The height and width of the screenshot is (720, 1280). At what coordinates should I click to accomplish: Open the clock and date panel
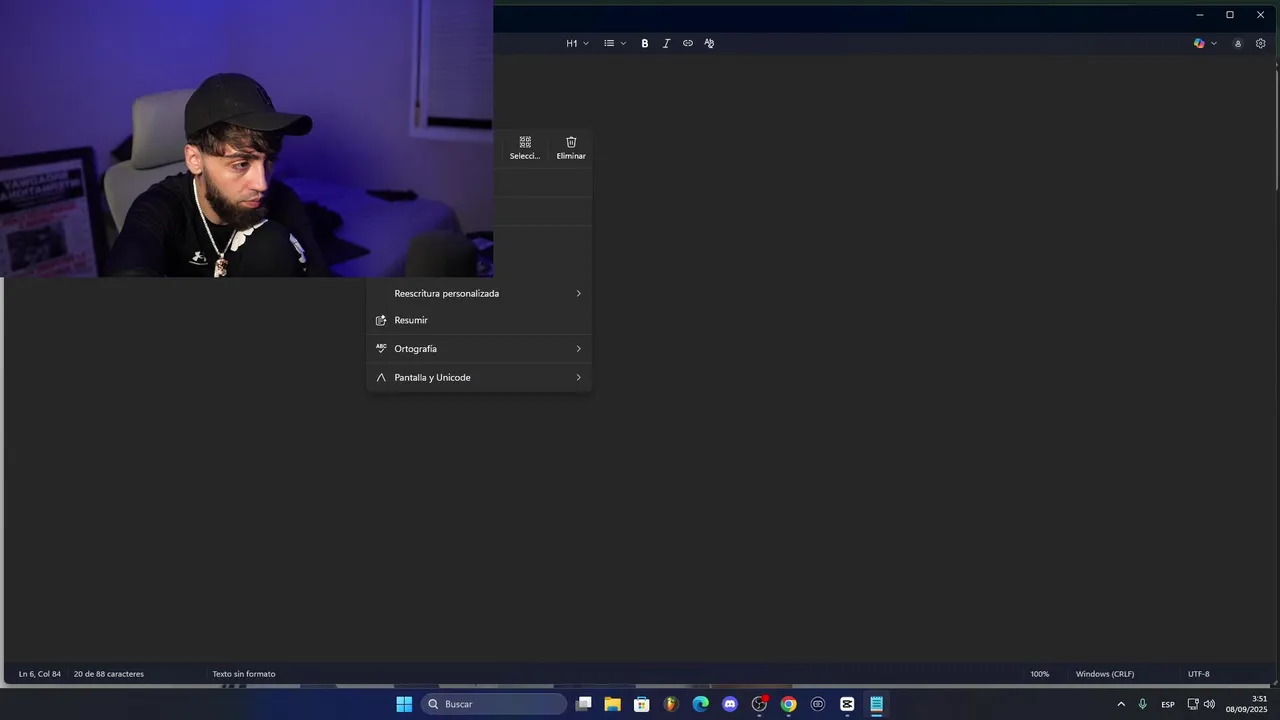[1247, 704]
